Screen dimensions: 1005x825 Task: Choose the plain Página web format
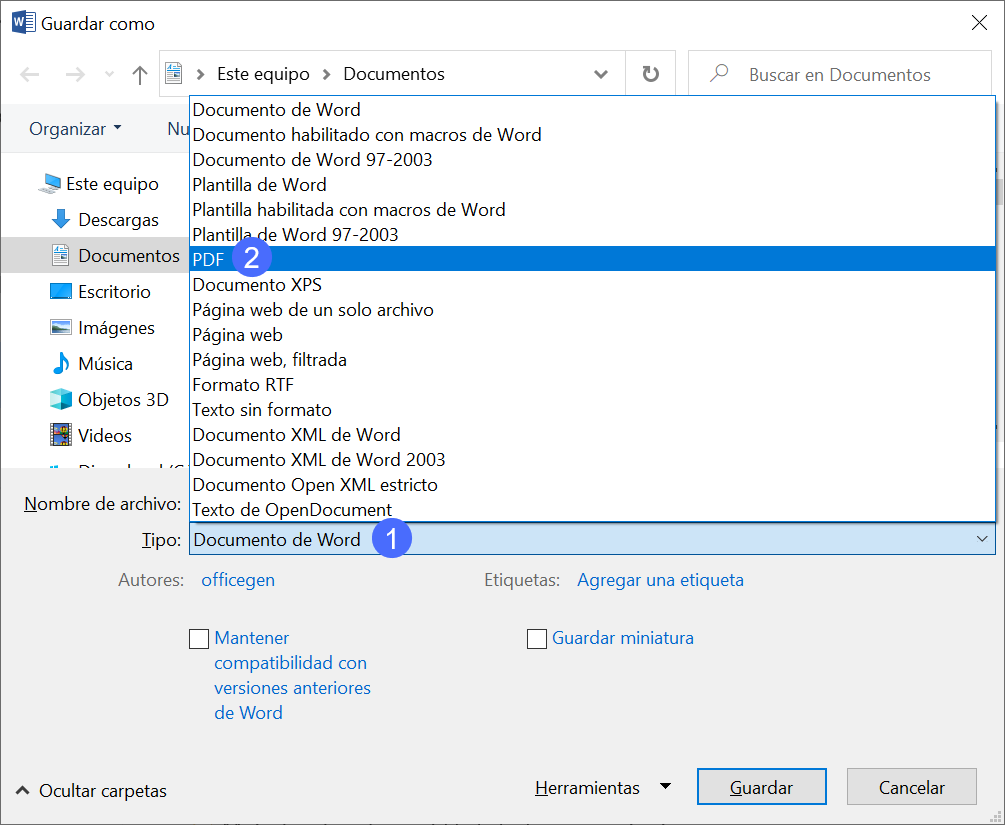point(592,334)
